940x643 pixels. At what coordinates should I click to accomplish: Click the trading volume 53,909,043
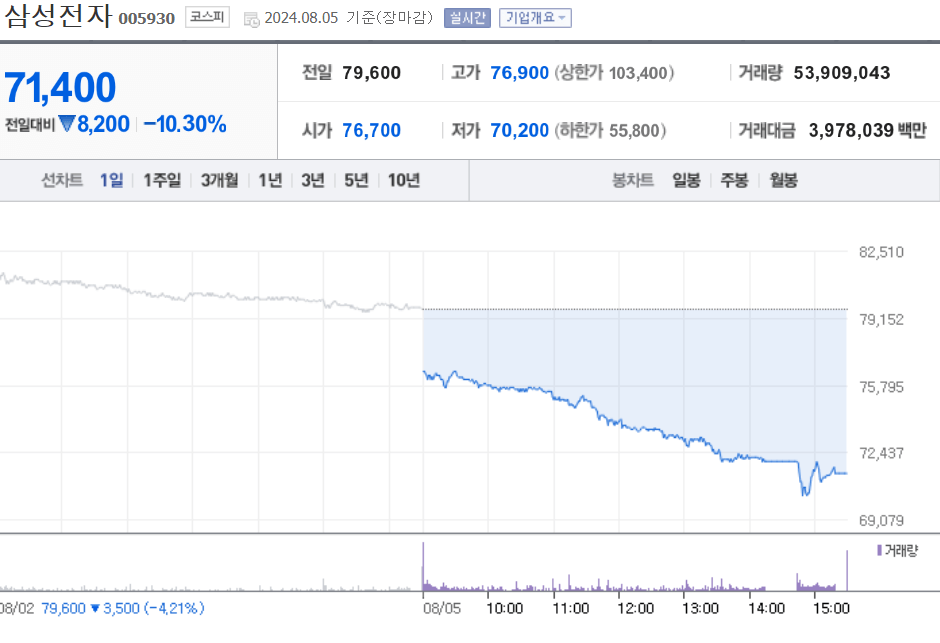coord(842,73)
